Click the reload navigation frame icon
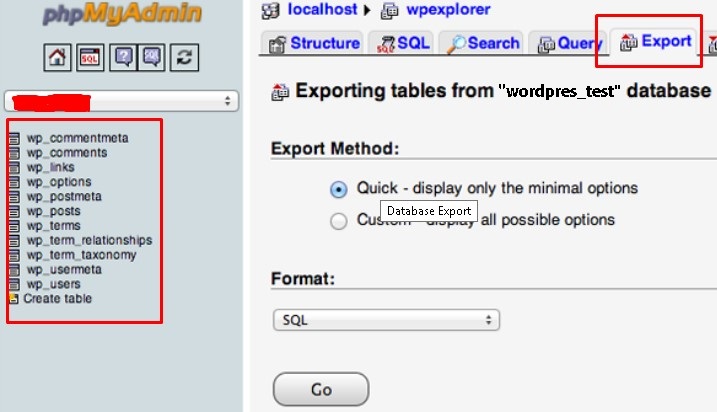 [184, 58]
